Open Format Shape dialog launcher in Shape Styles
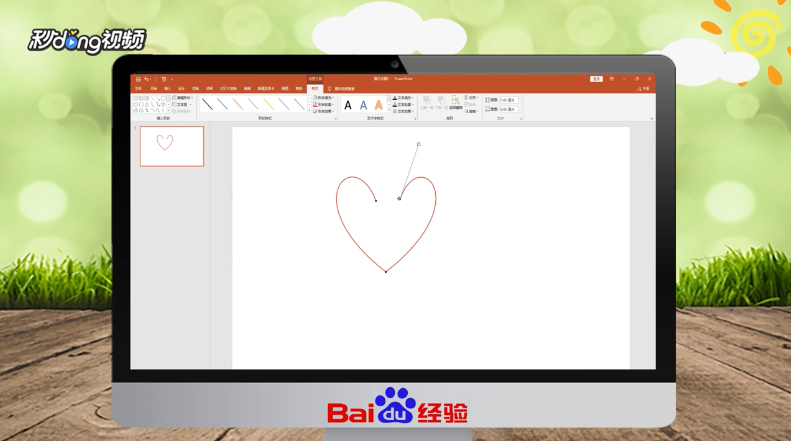The height and width of the screenshot is (441, 791). coord(335,119)
